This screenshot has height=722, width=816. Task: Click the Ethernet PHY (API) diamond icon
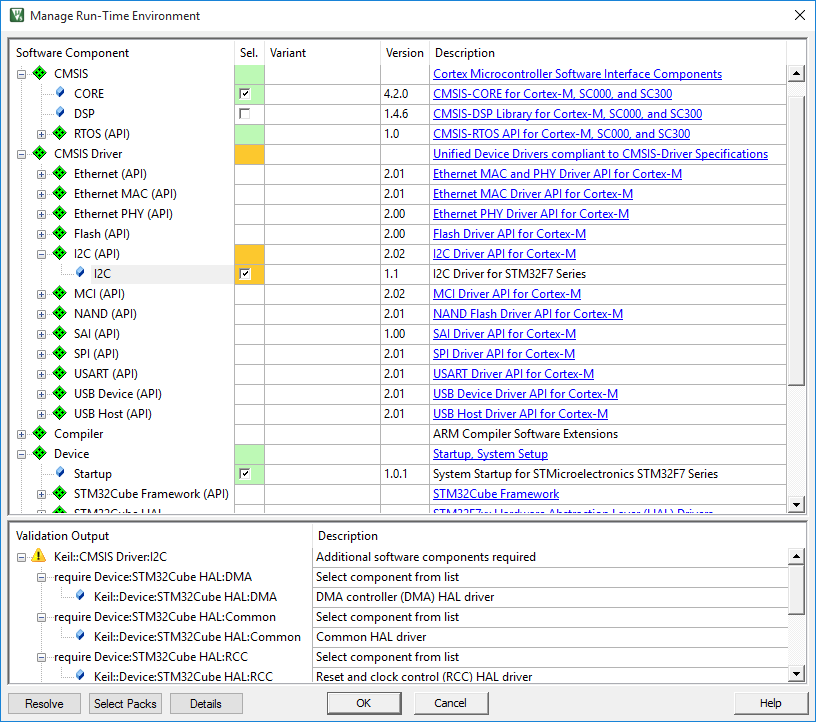coord(60,213)
